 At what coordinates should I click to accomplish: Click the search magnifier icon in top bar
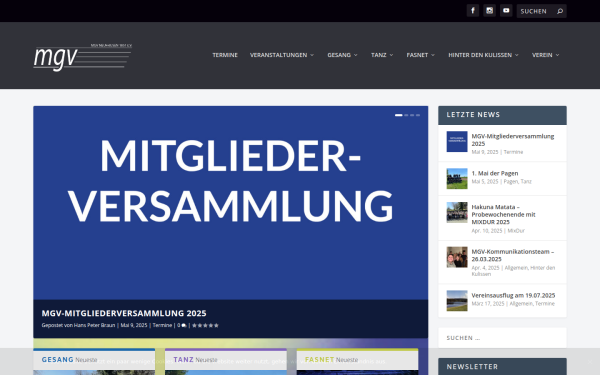point(560,11)
